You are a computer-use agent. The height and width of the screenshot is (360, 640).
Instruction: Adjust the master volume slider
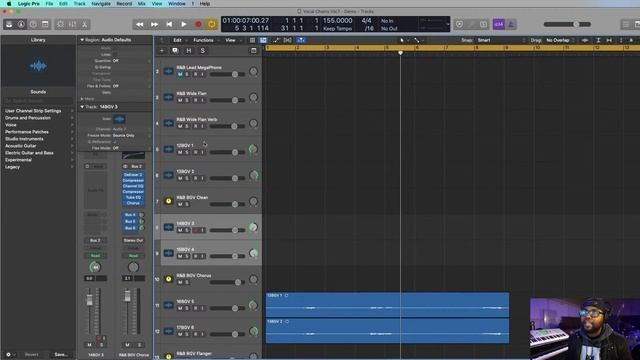tap(567, 24)
